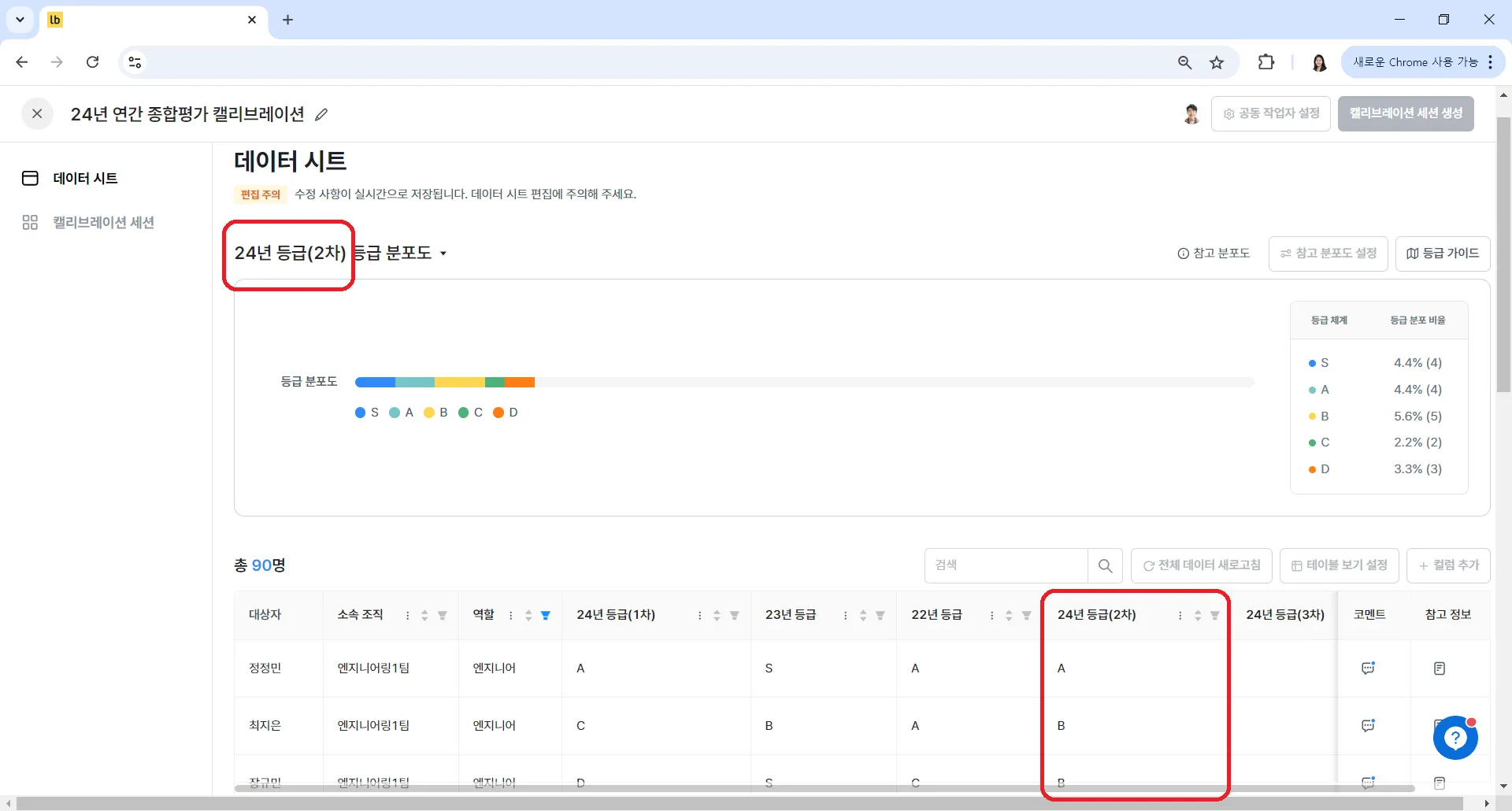Click the 검색 search input field

pyautogui.click(x=1006, y=565)
